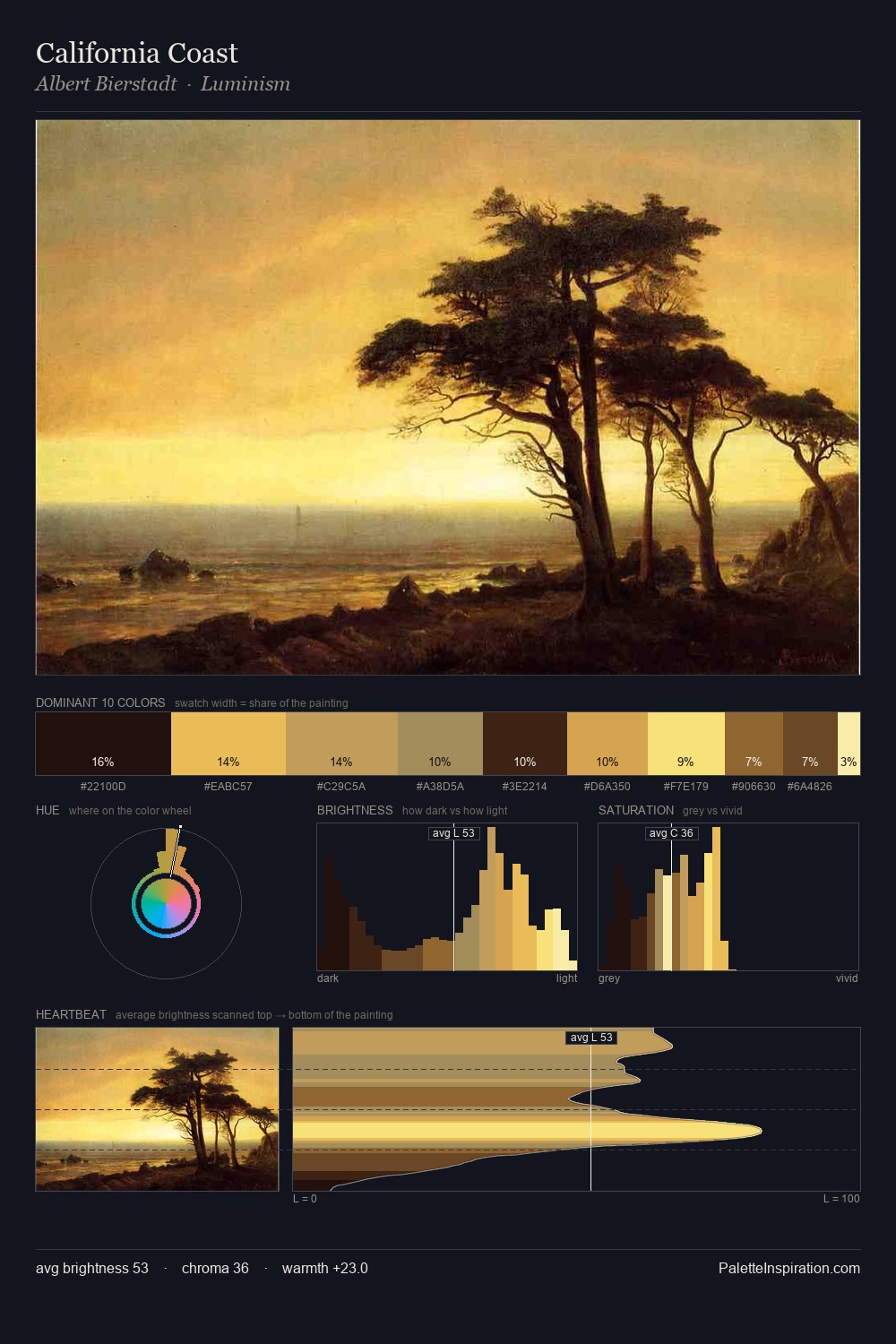Viewport: 896px width, 1344px height.
Task: Click the chroma 36 footer stat
Action: [215, 1269]
